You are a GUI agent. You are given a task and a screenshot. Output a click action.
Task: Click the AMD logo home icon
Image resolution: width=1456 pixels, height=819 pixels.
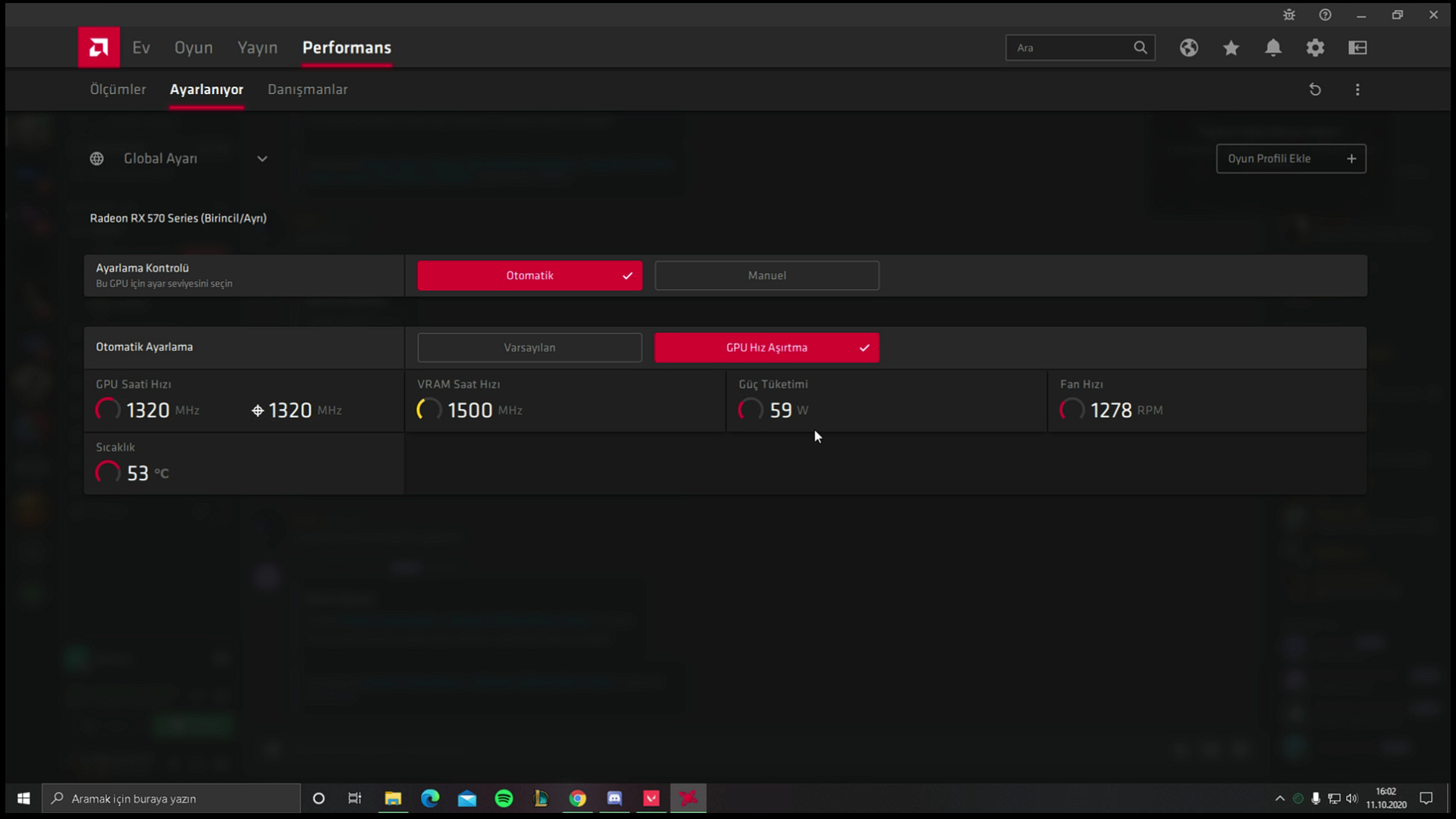pyautogui.click(x=99, y=48)
